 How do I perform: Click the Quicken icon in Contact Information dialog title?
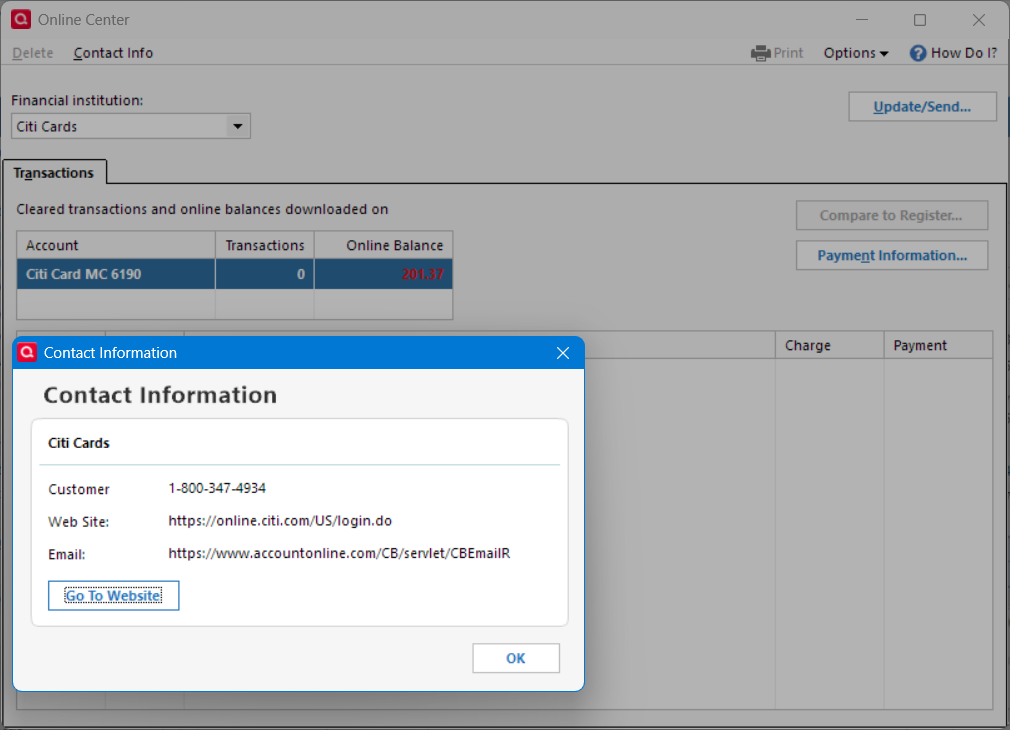tap(27, 352)
